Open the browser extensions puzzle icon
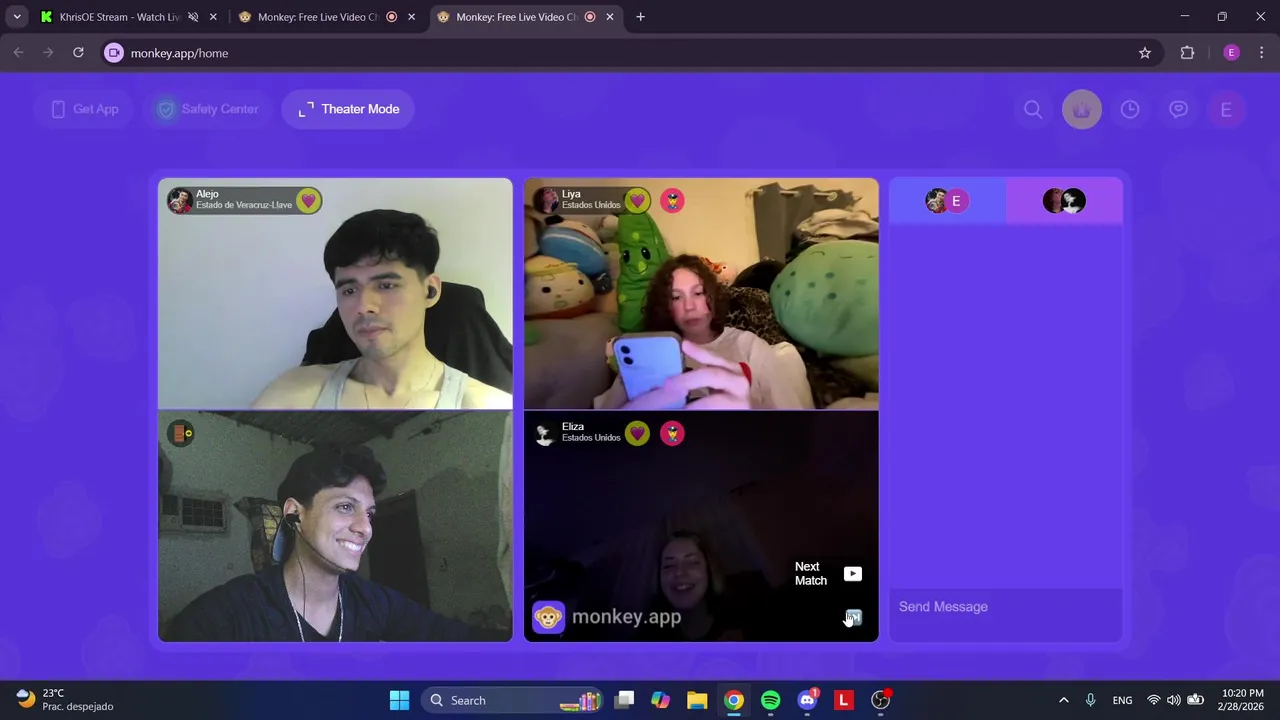Viewport: 1280px width, 720px height. coord(1187,53)
